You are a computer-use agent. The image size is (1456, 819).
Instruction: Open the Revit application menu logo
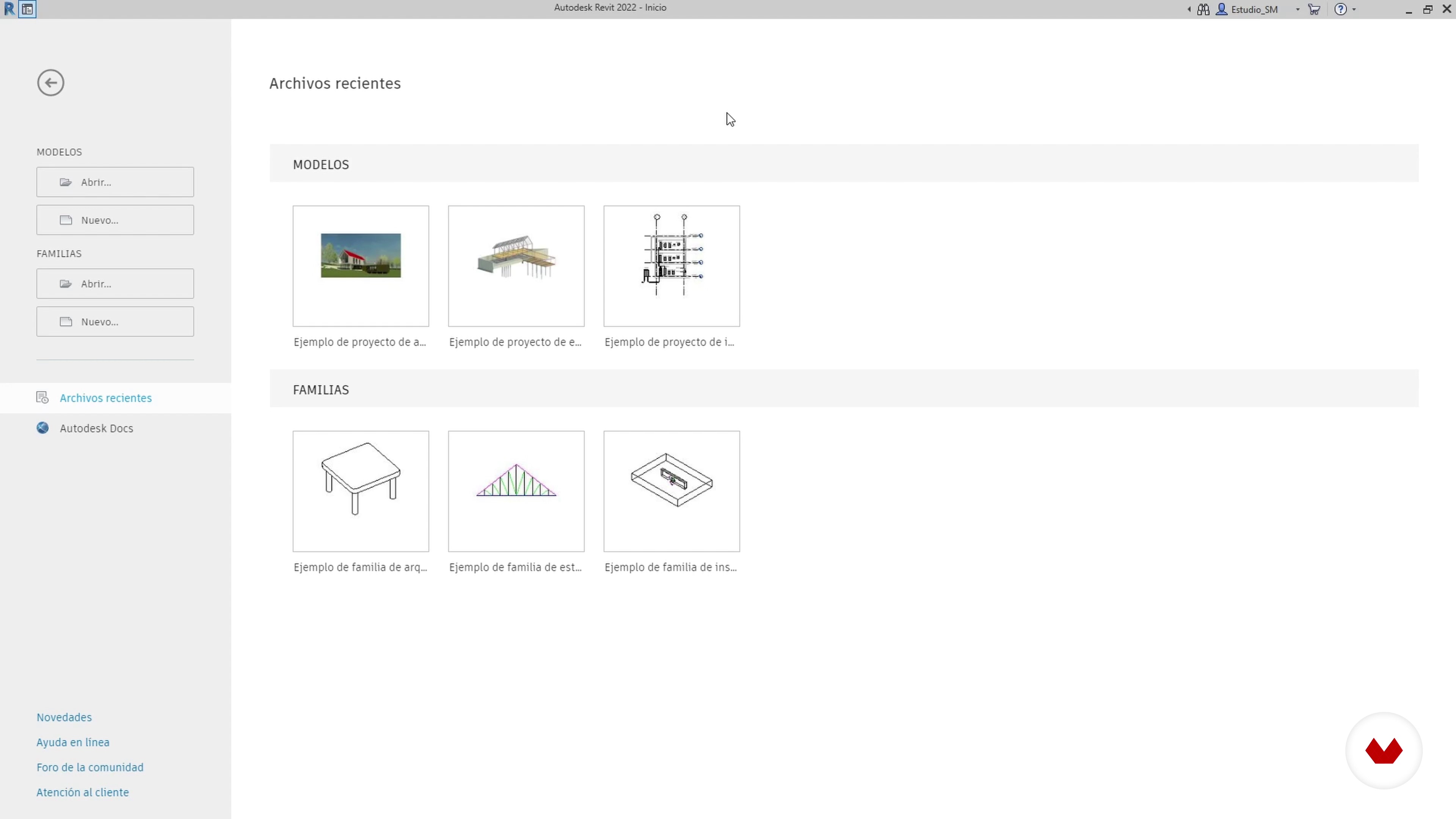[x=9, y=9]
